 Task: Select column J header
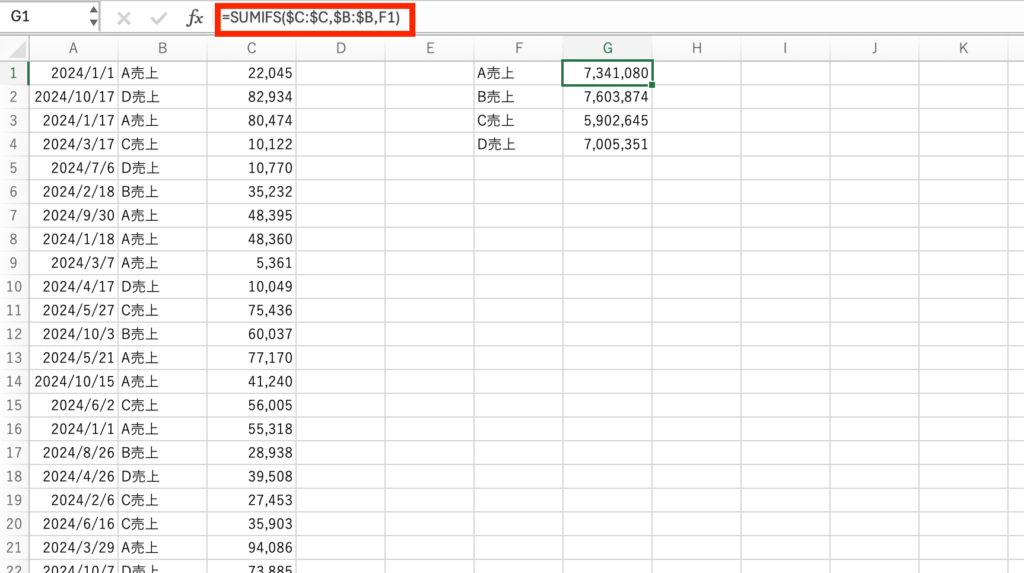pos(874,48)
